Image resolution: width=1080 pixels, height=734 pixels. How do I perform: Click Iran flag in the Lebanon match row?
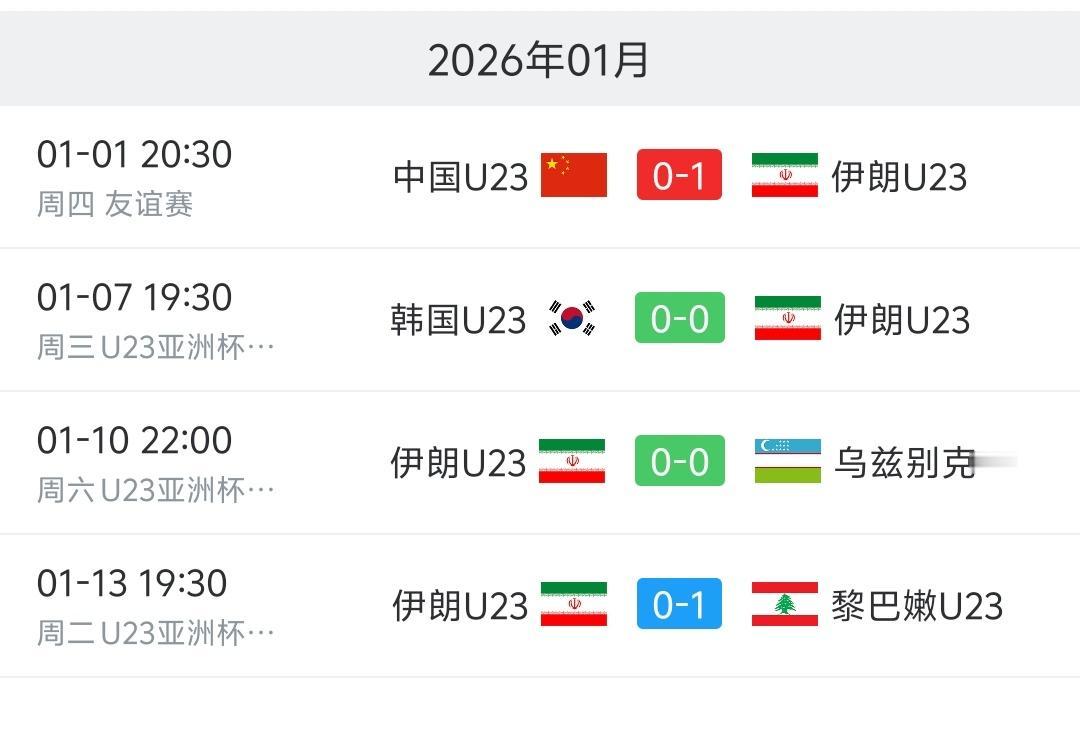[x=574, y=604]
